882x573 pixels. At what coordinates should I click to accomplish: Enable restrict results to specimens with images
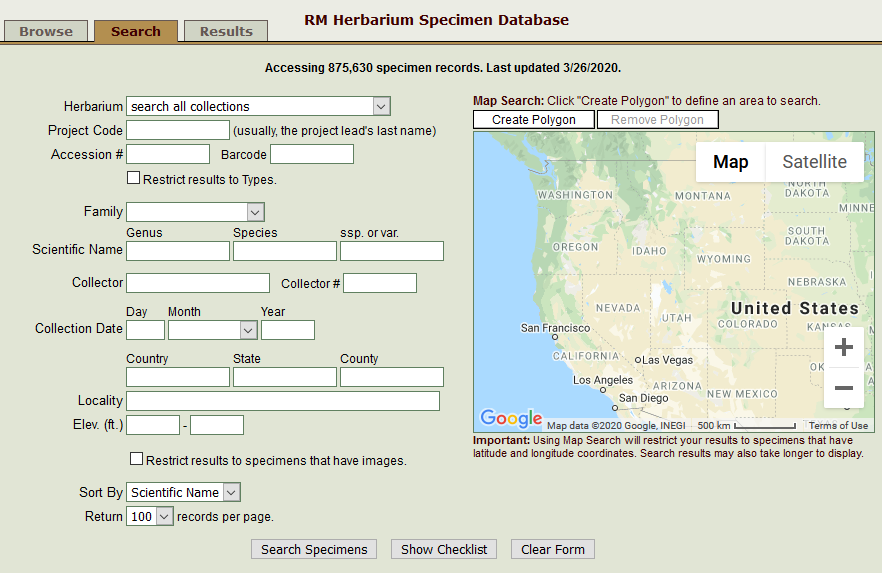pyautogui.click(x=137, y=459)
